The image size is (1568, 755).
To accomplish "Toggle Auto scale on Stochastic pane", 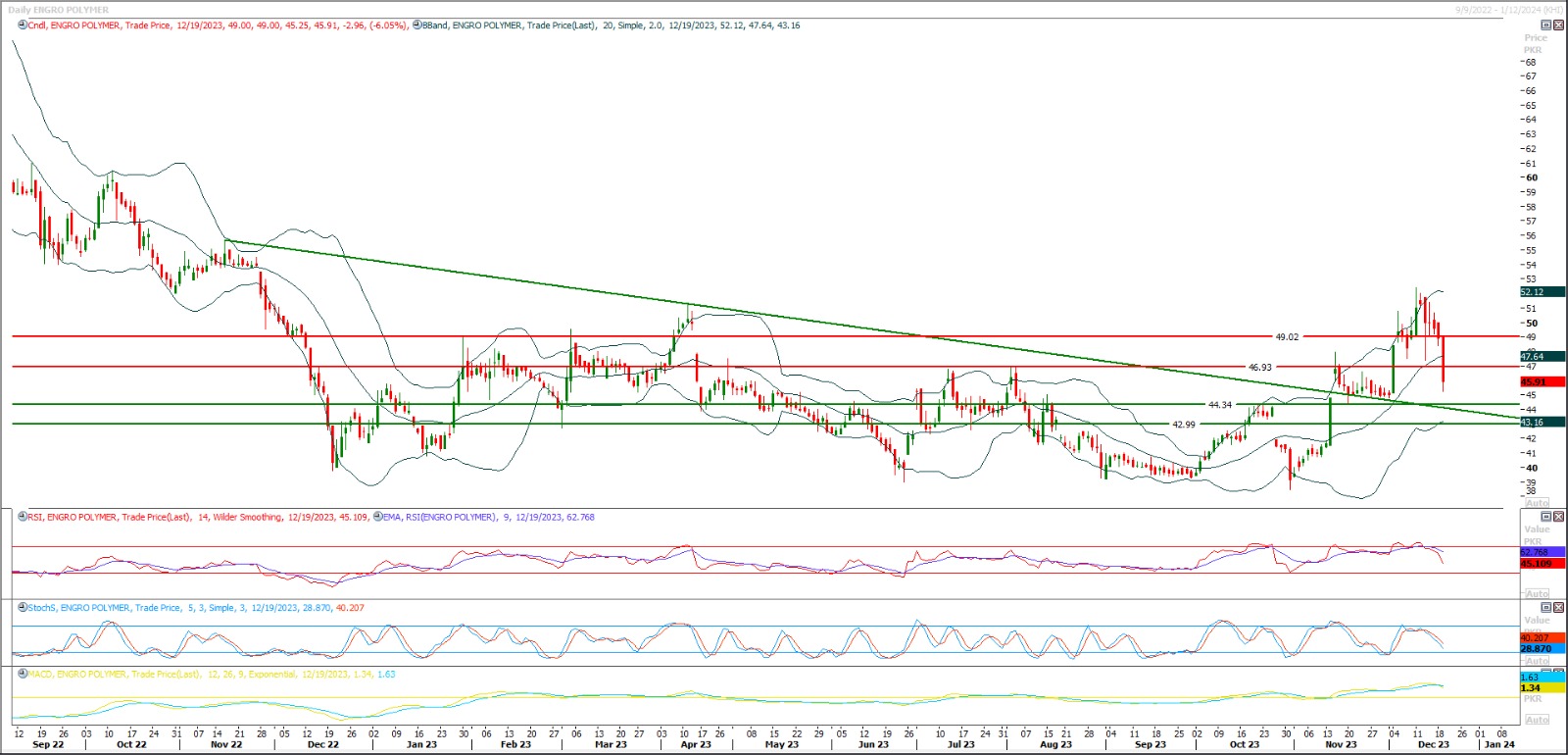I will click(1537, 661).
